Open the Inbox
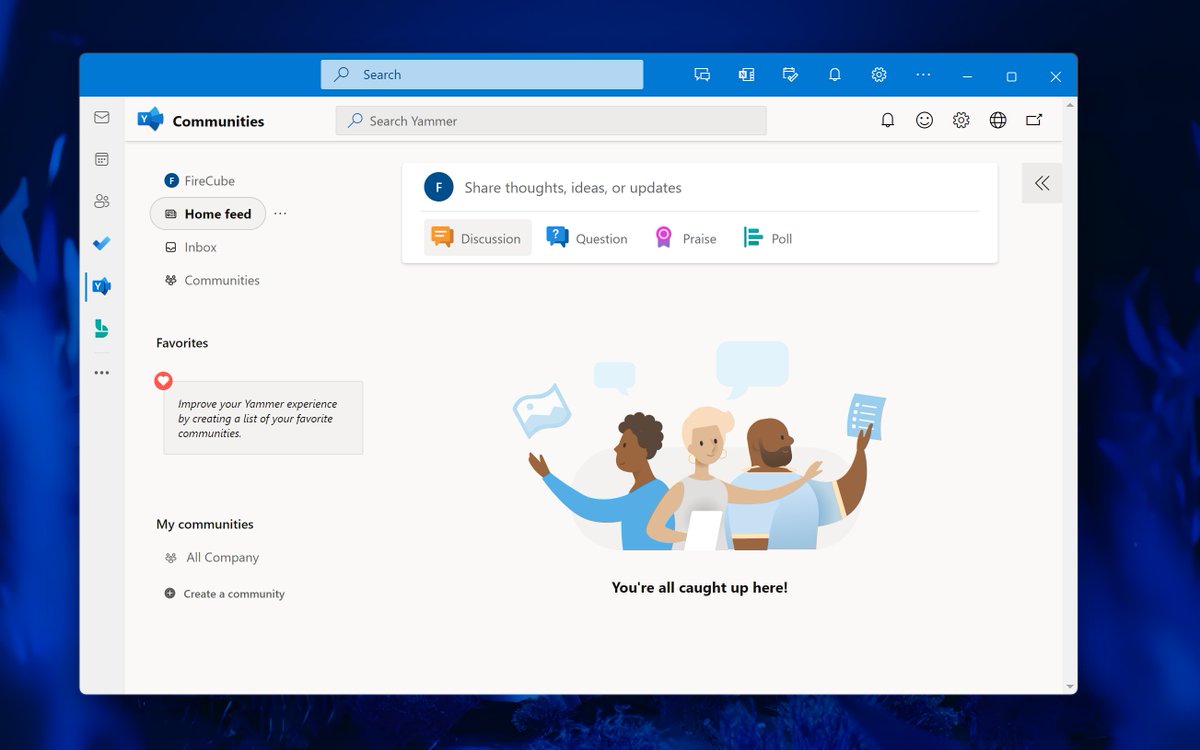The width and height of the screenshot is (1200, 750). pos(191,247)
